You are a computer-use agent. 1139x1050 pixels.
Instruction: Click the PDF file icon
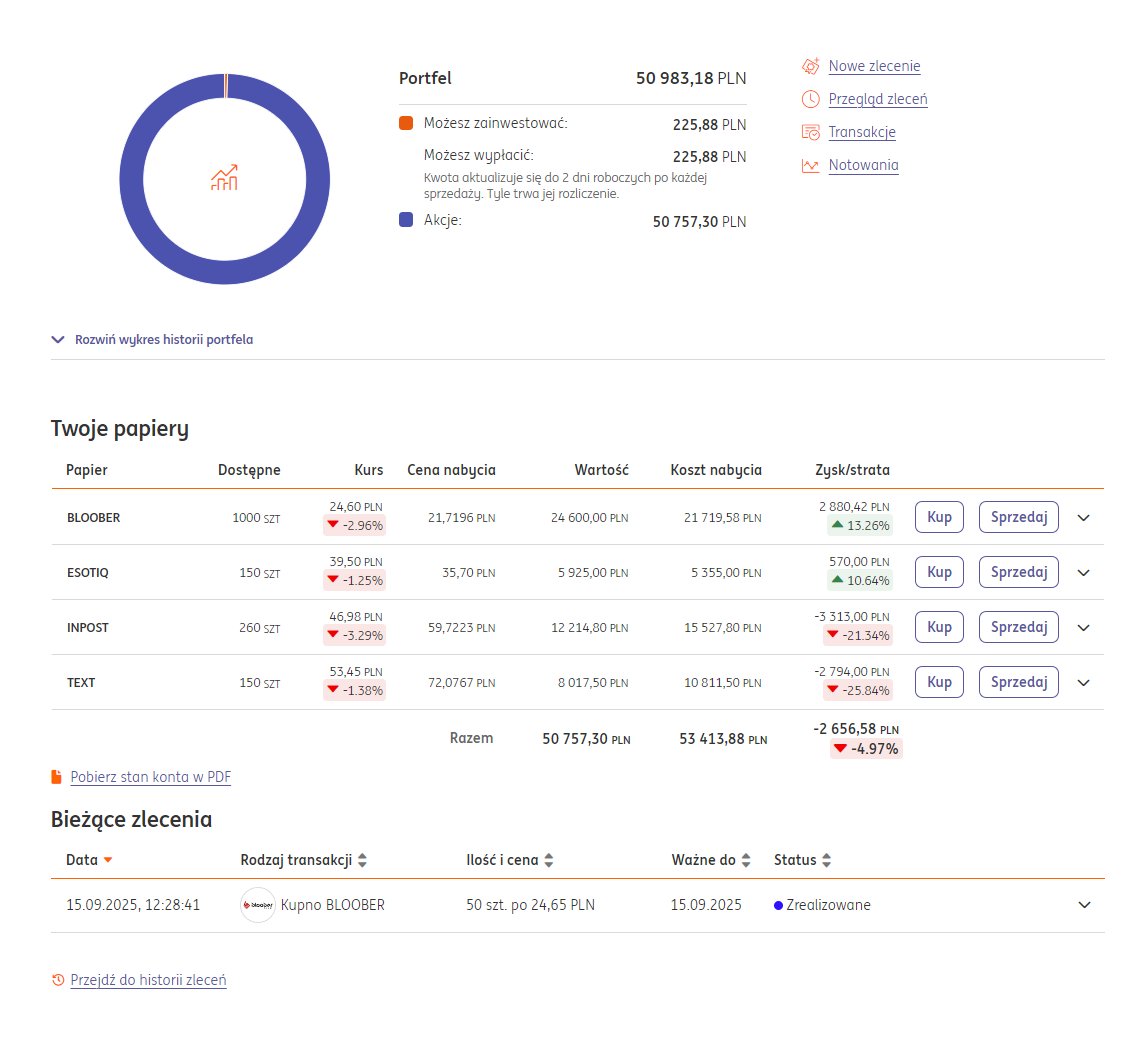(57, 777)
